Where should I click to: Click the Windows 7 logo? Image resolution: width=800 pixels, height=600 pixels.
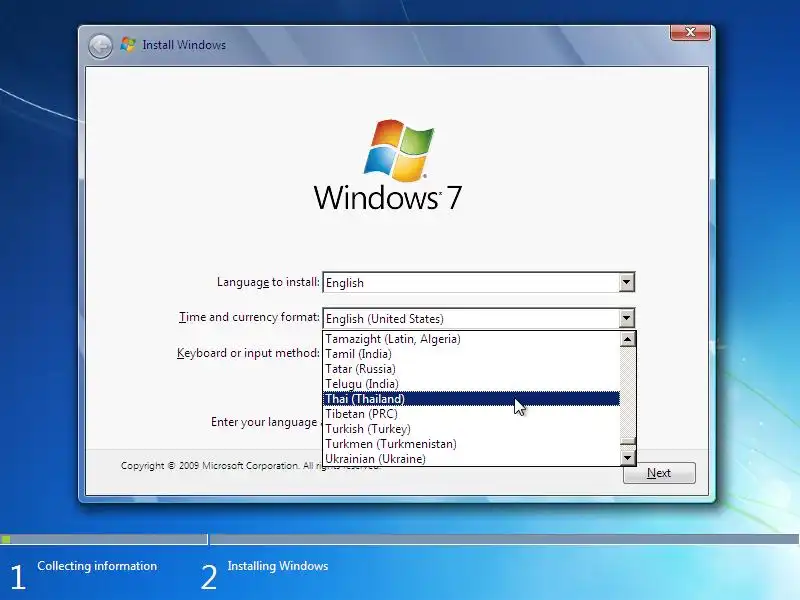[x=388, y=166]
